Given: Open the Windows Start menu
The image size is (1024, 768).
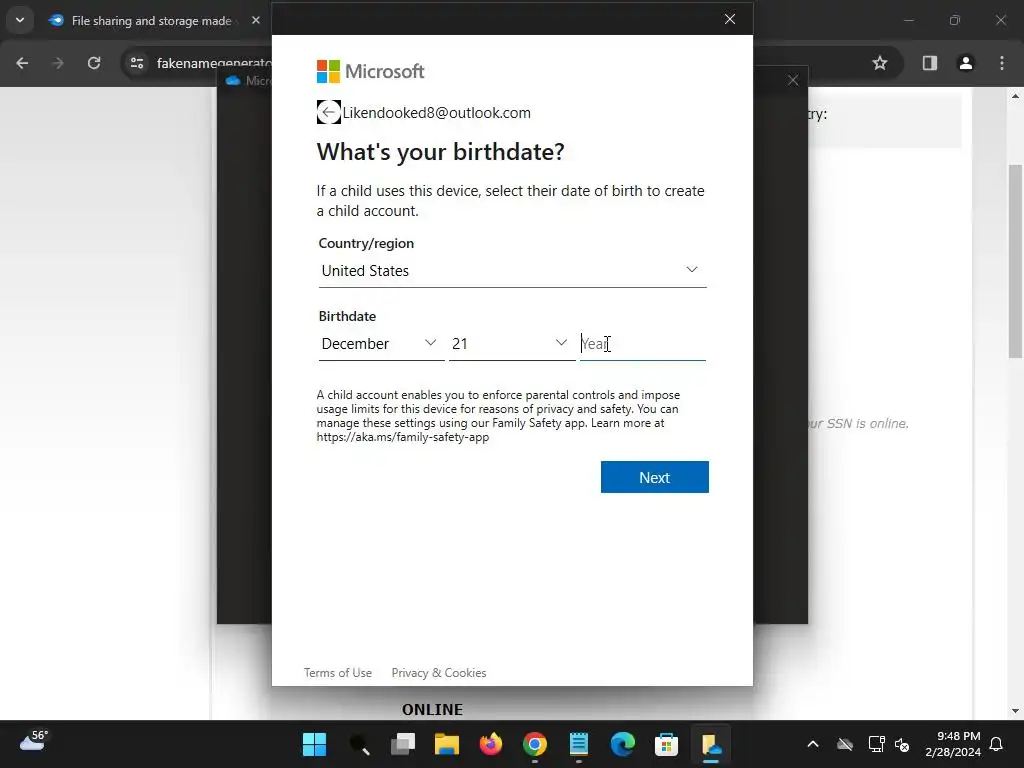Looking at the screenshot, I should (x=315, y=744).
